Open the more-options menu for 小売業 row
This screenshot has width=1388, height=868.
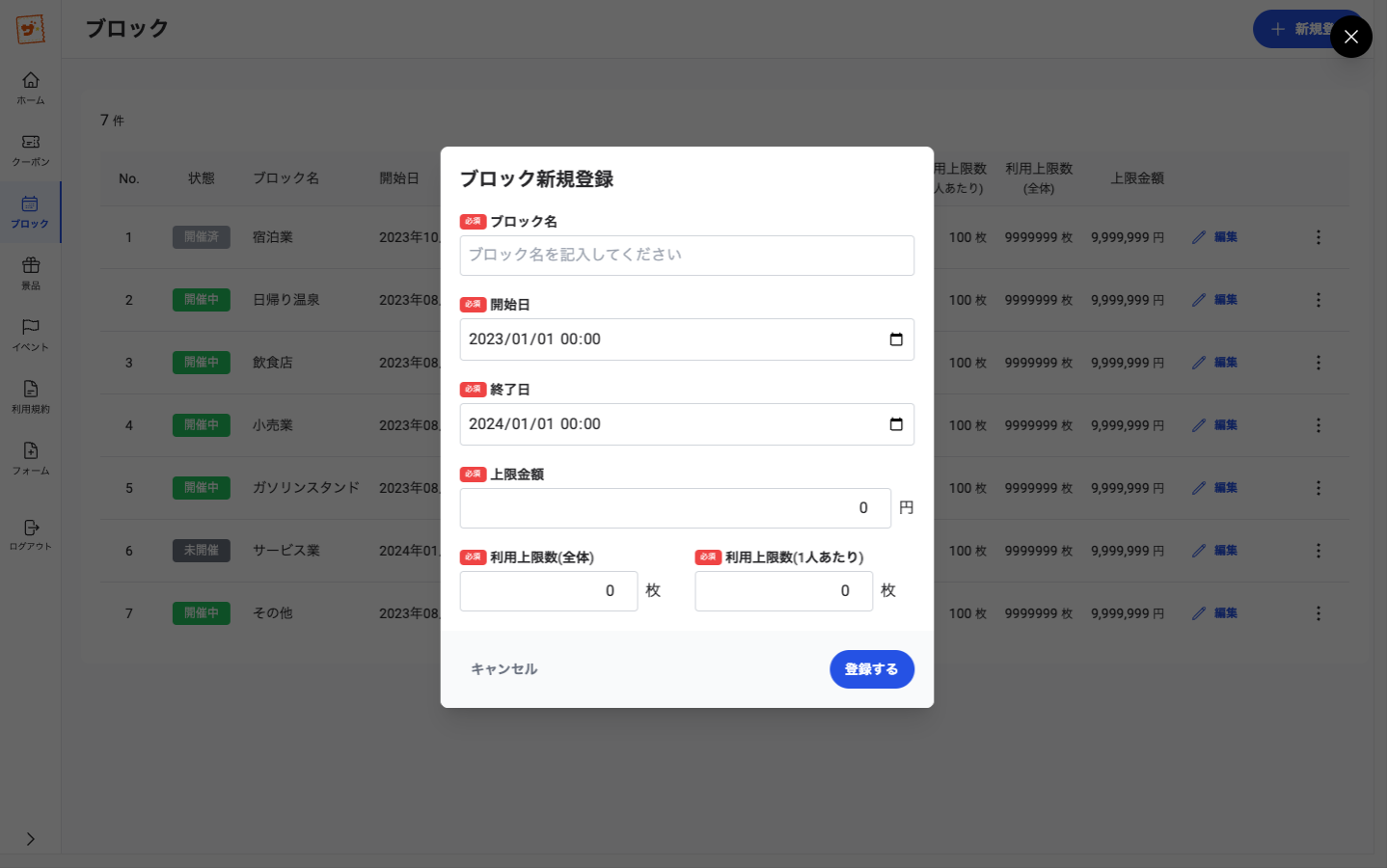1318,425
